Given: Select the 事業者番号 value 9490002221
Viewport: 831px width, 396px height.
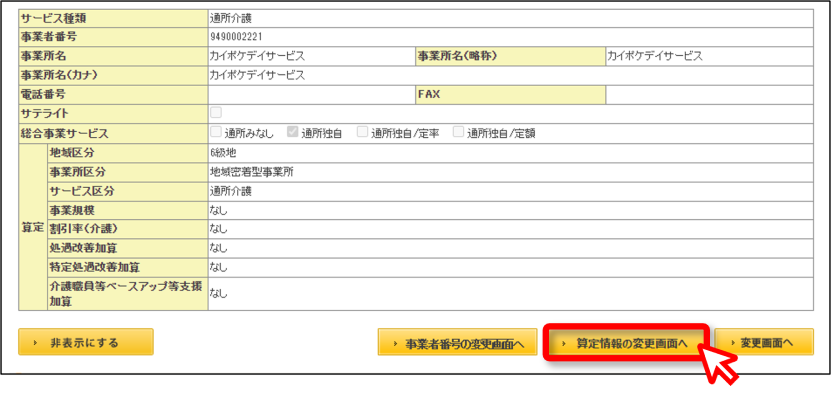Looking at the screenshot, I should point(236,37).
